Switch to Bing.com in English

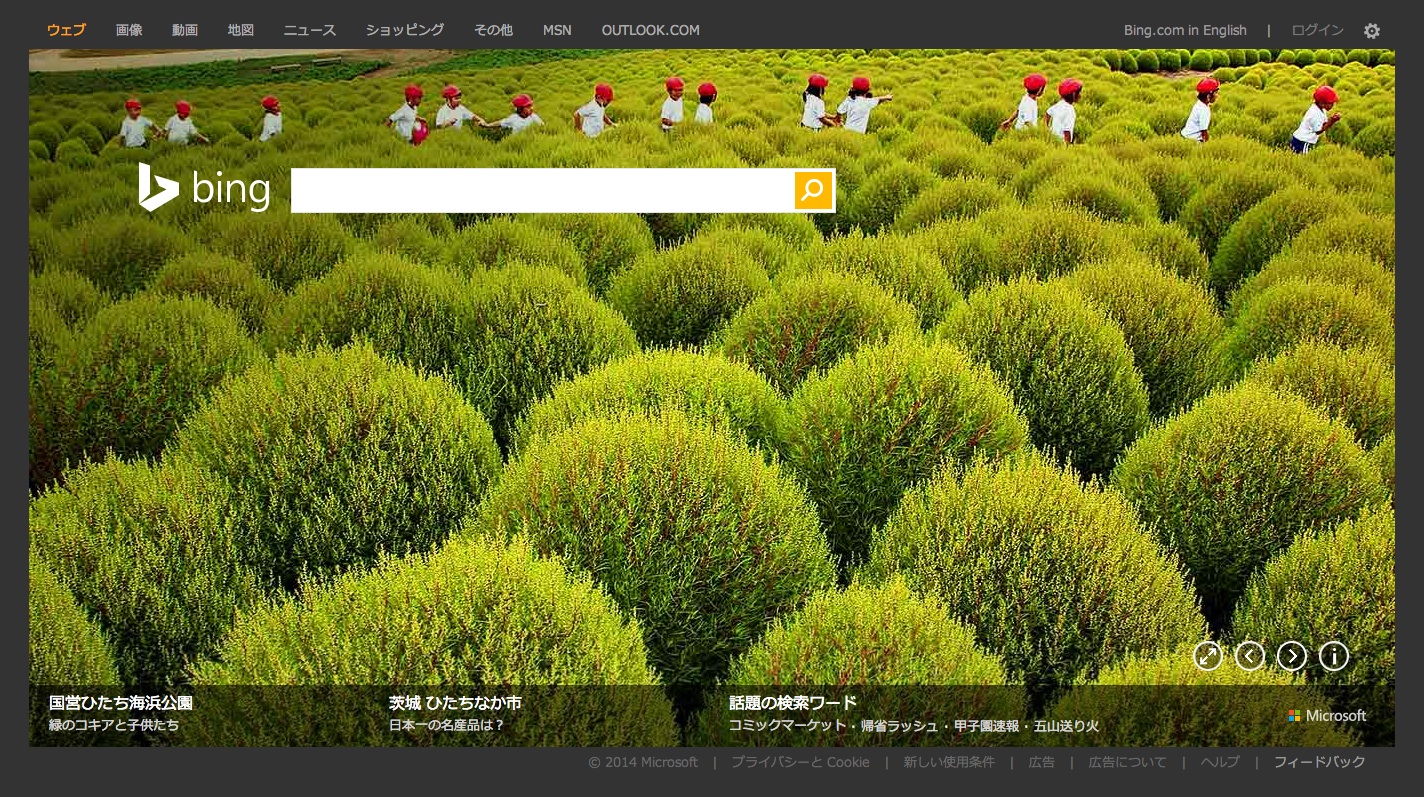point(1185,30)
